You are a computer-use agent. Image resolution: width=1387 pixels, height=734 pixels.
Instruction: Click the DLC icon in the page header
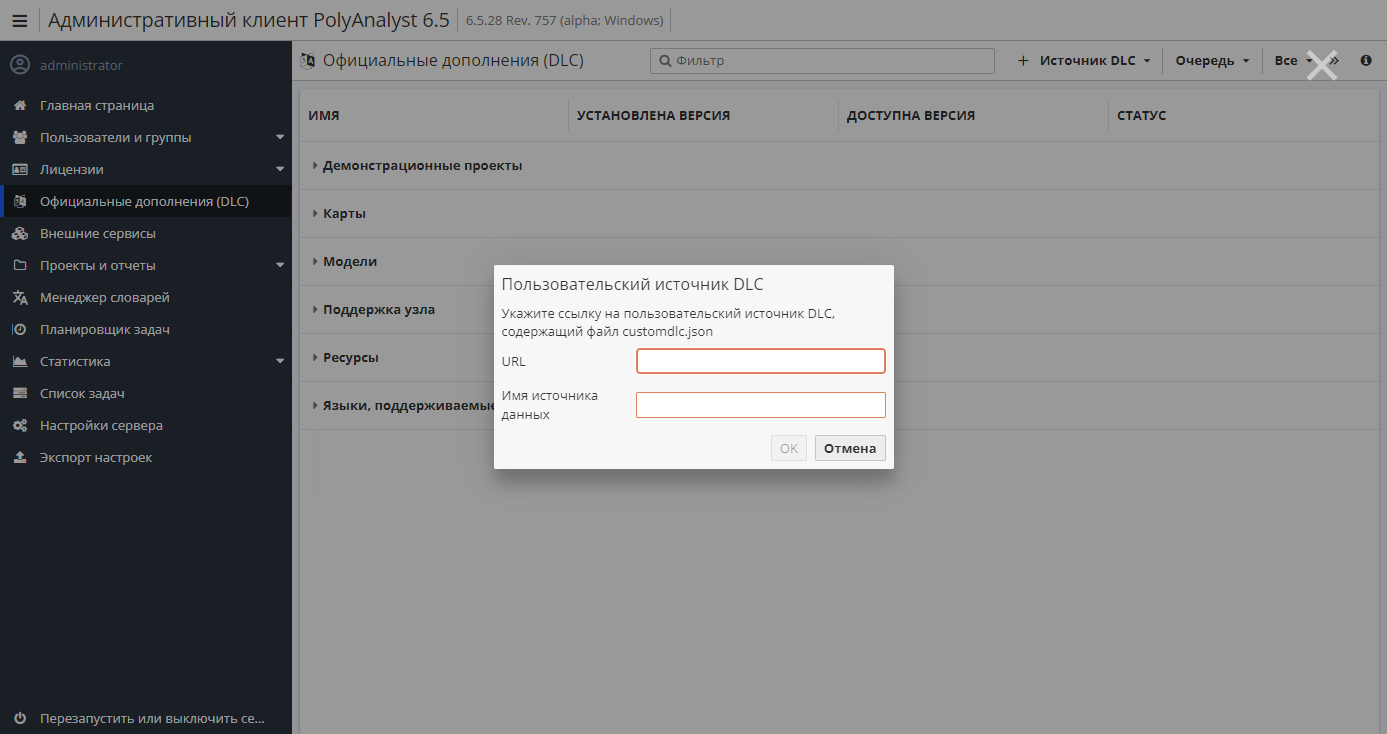pos(308,61)
